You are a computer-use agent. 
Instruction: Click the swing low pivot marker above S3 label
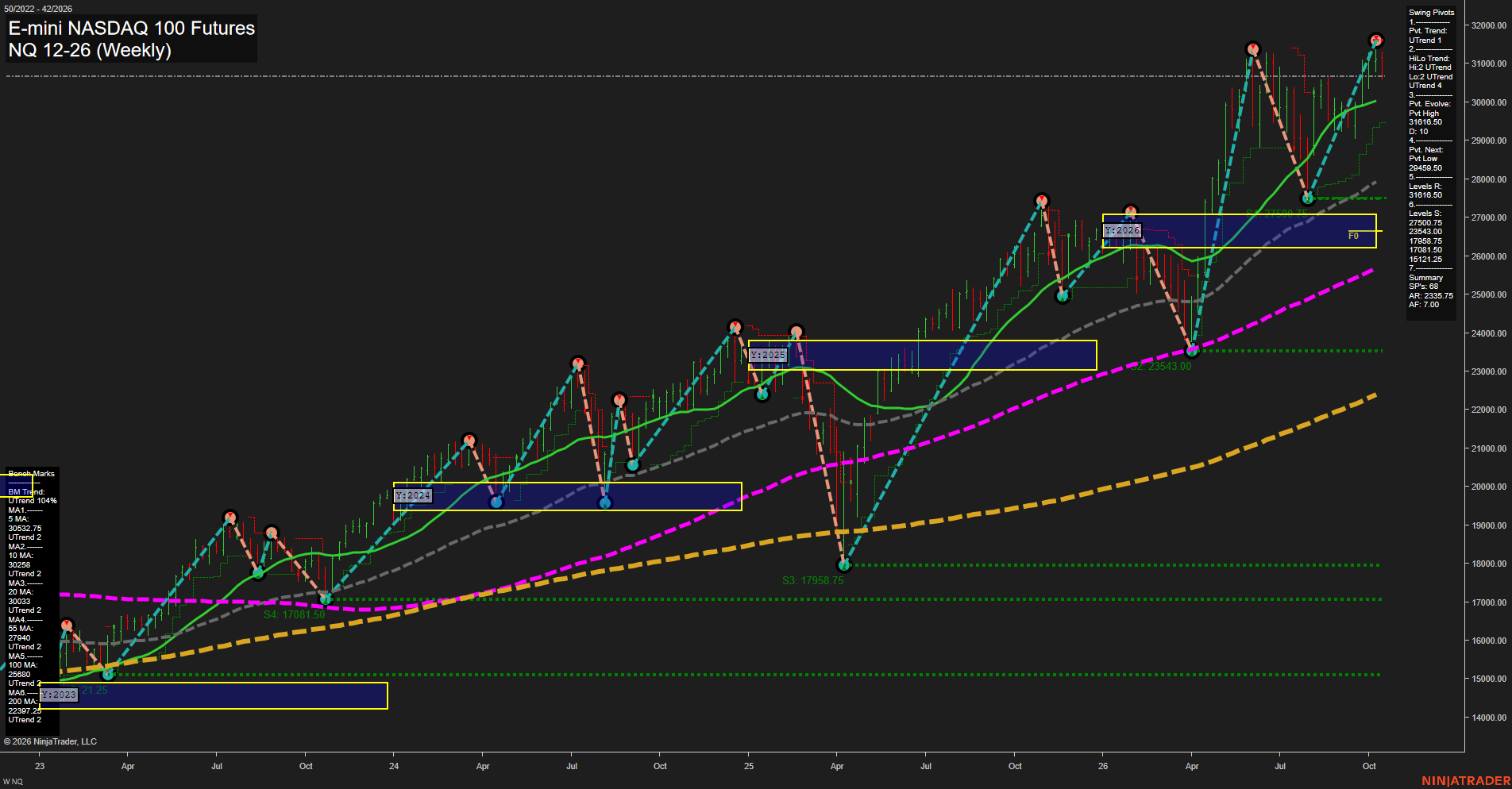[844, 565]
